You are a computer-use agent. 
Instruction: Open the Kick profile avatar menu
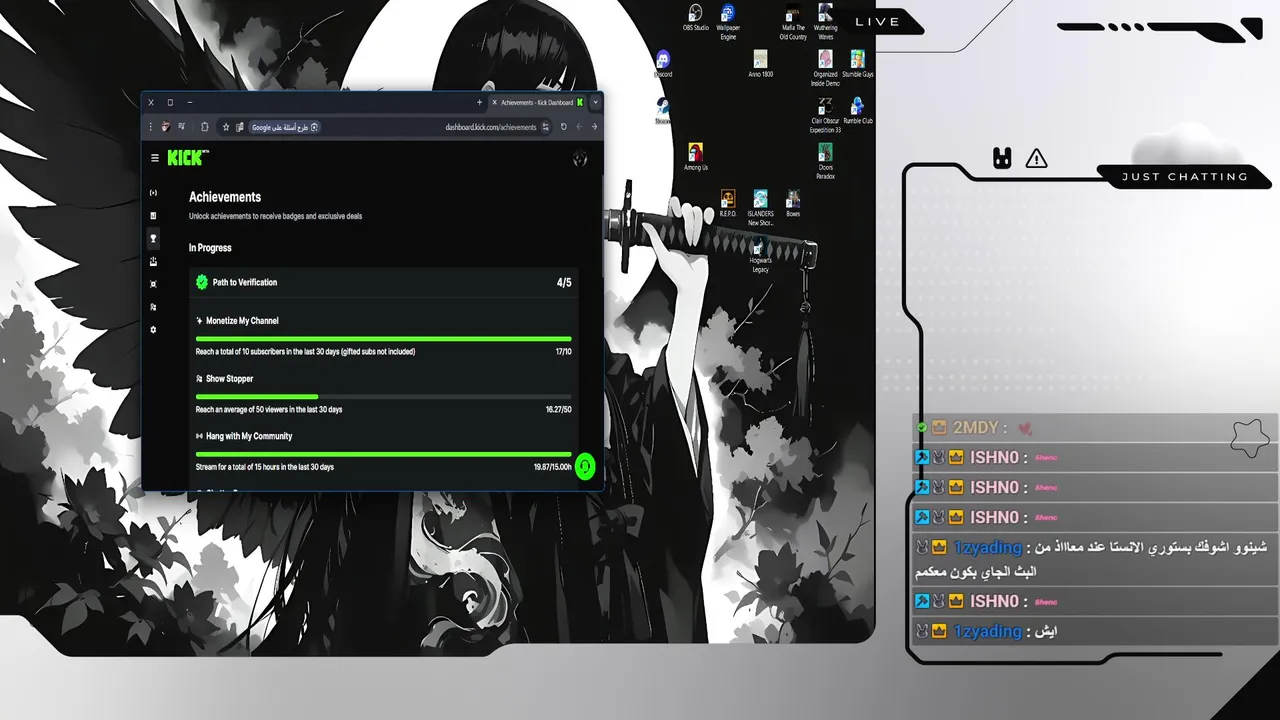coord(580,158)
